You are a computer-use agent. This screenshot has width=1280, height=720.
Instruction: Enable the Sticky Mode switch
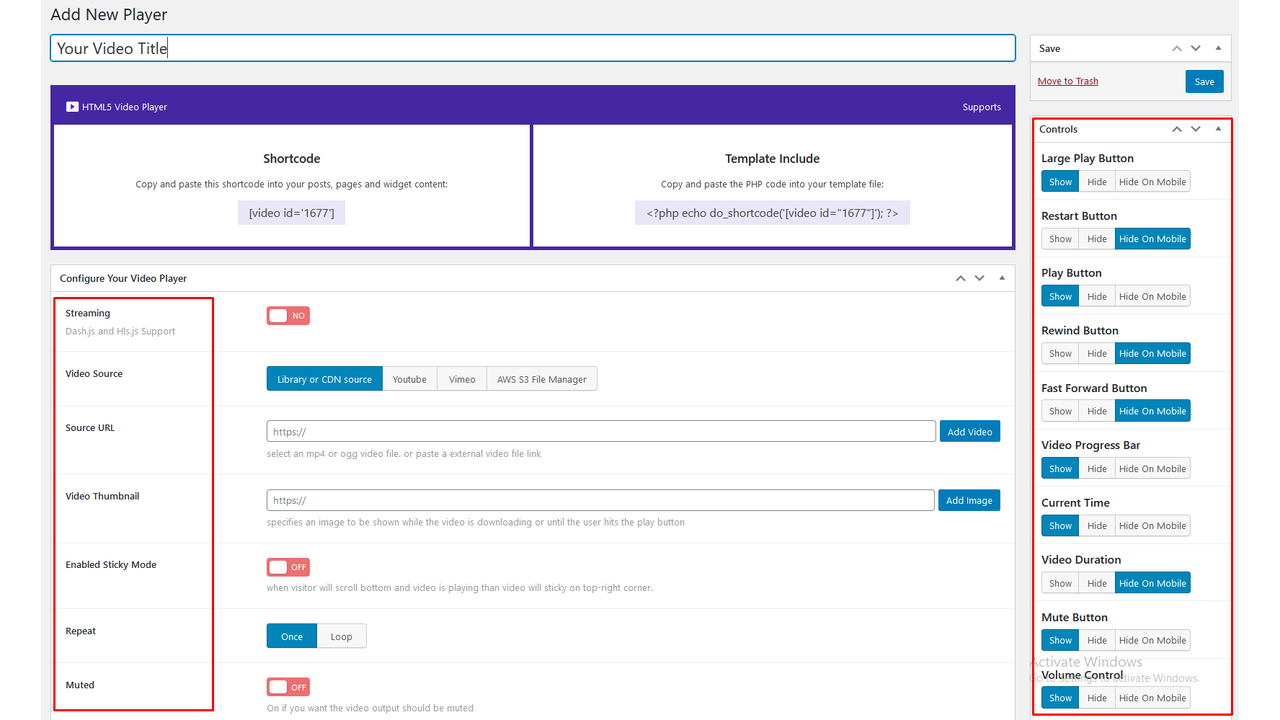tap(288, 567)
